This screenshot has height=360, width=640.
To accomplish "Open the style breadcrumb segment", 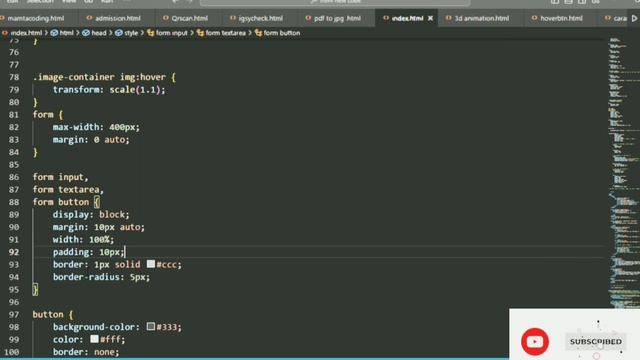I will (127, 33).
